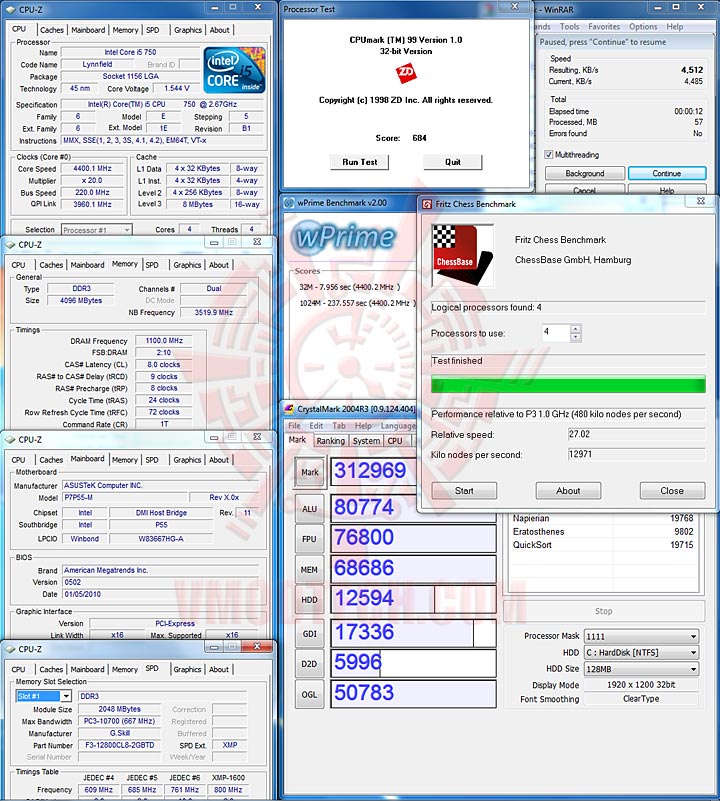
Task: Click the DRAM Frequency value 1100.0 MHz
Action: click(164, 341)
